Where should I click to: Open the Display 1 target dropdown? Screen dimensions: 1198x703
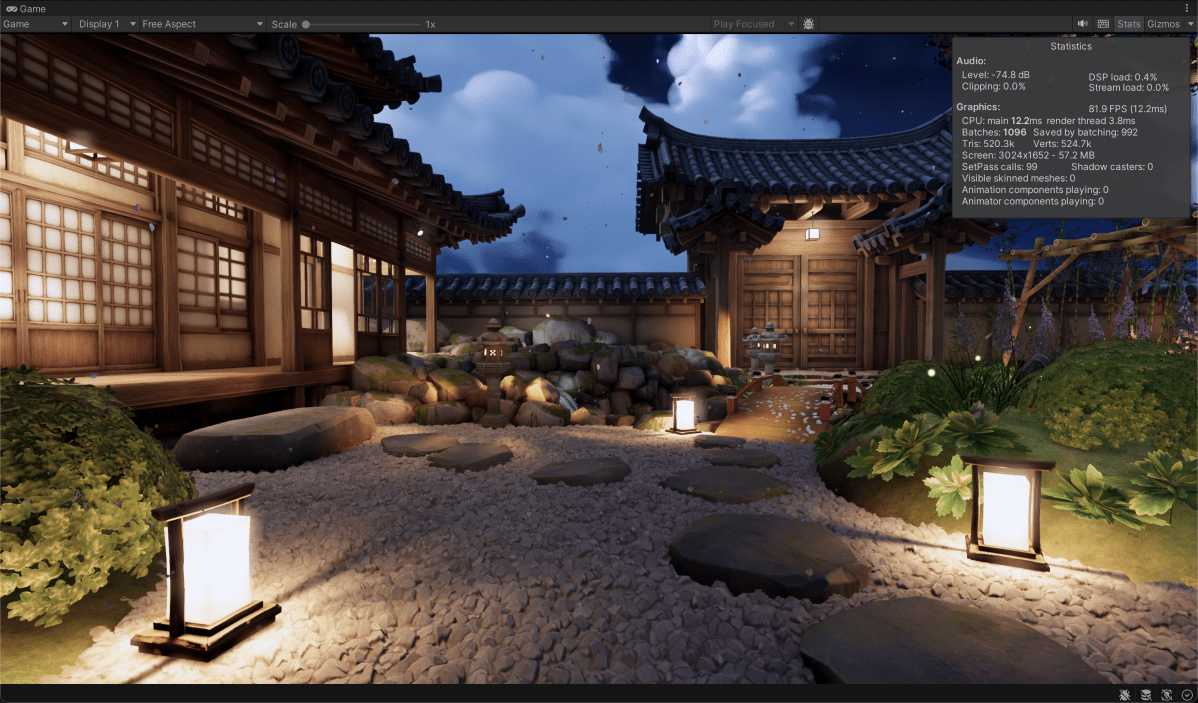105,23
